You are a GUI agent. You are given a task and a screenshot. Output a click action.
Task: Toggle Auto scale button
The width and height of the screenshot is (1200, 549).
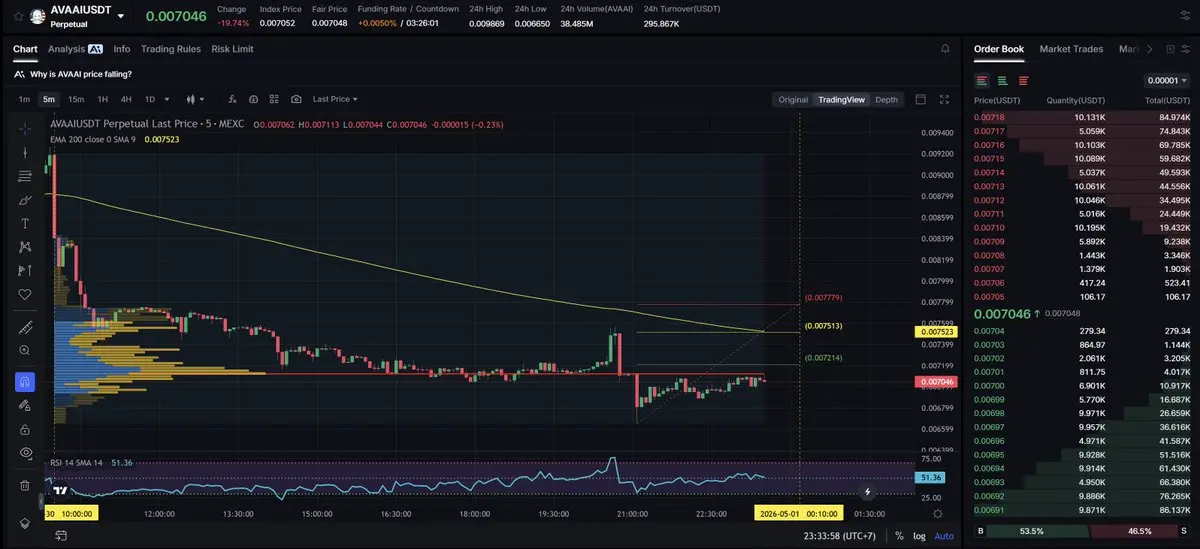click(x=943, y=536)
